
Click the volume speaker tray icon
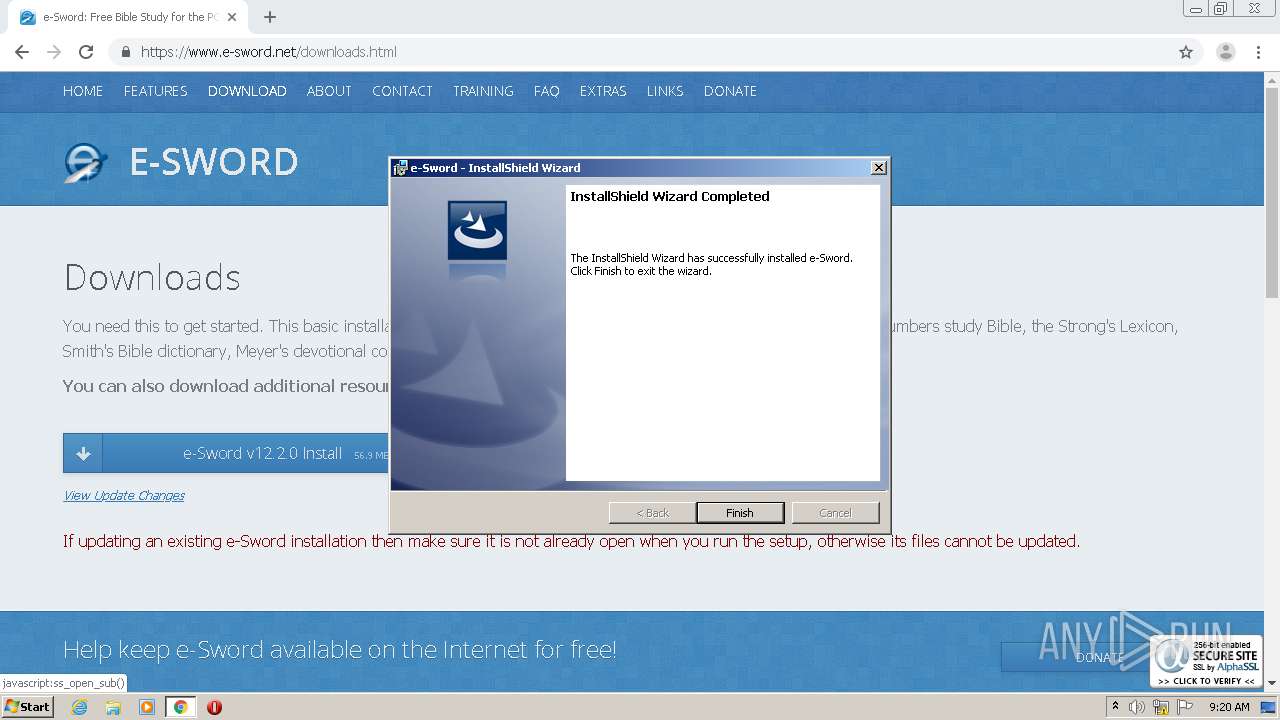pos(1137,707)
